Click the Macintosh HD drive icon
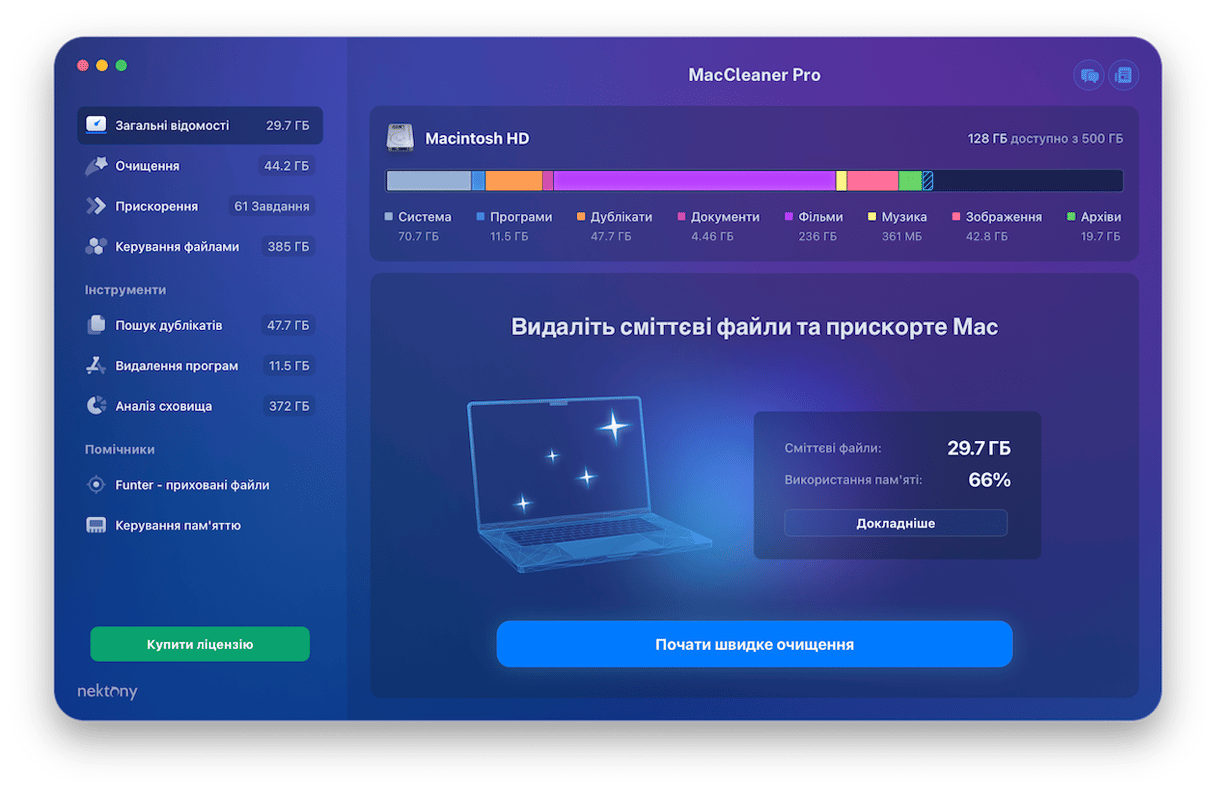 [x=400, y=138]
